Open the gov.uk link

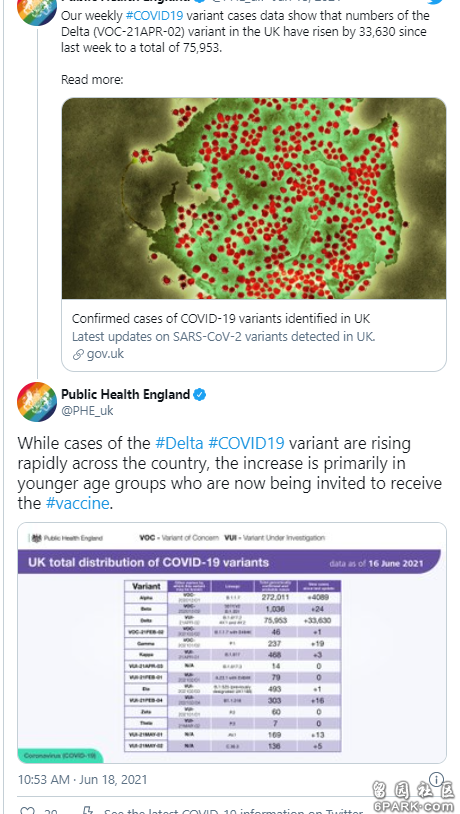pos(105,355)
